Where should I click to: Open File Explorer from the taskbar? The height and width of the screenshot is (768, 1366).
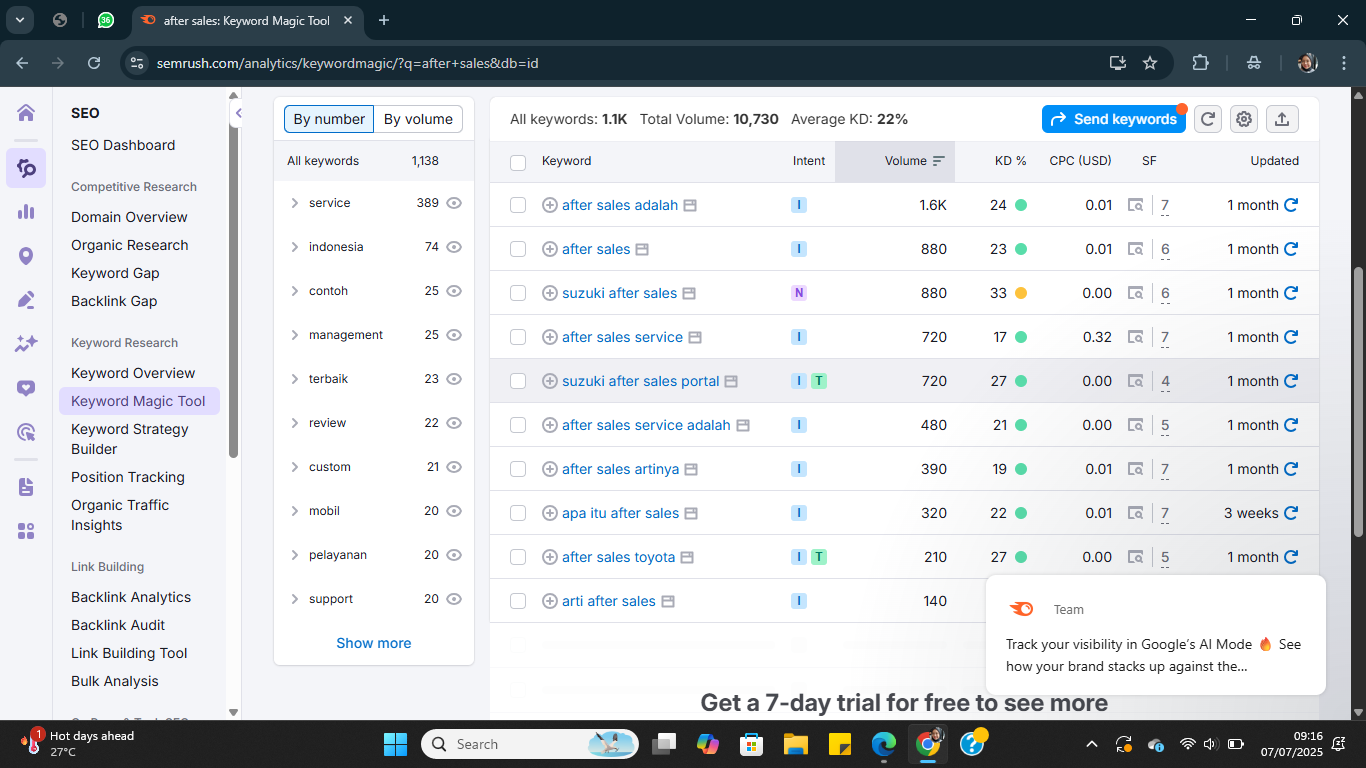click(795, 744)
